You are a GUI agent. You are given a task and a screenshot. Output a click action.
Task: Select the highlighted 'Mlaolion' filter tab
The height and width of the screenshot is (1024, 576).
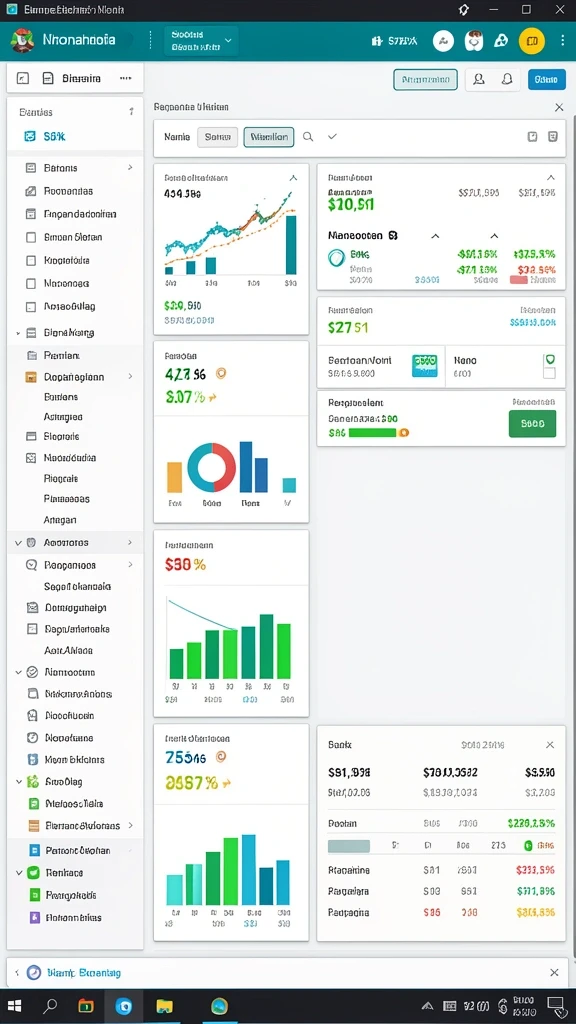(269, 137)
